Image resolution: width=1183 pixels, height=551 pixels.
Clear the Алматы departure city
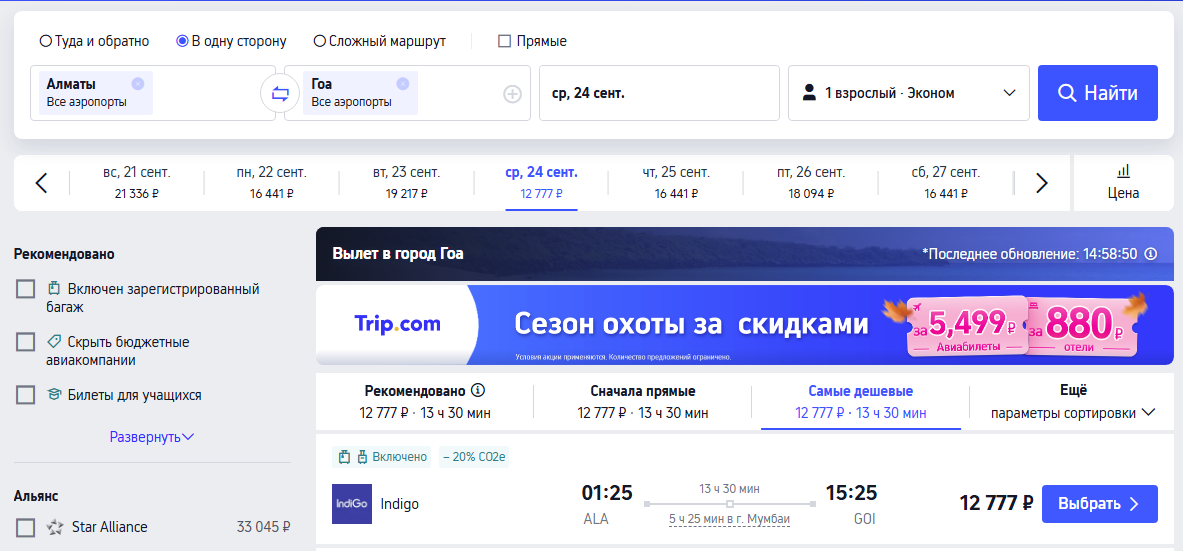[x=137, y=84]
